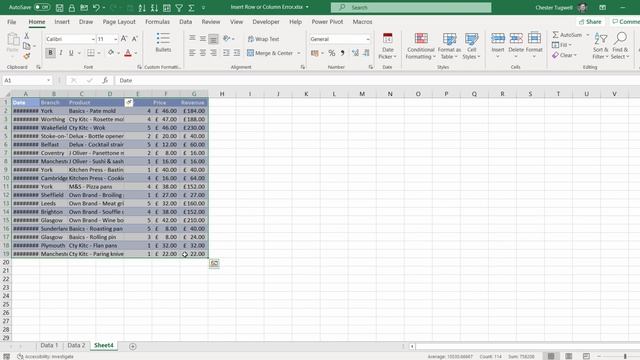Click Decrease Font Size icon

click(x=134, y=39)
